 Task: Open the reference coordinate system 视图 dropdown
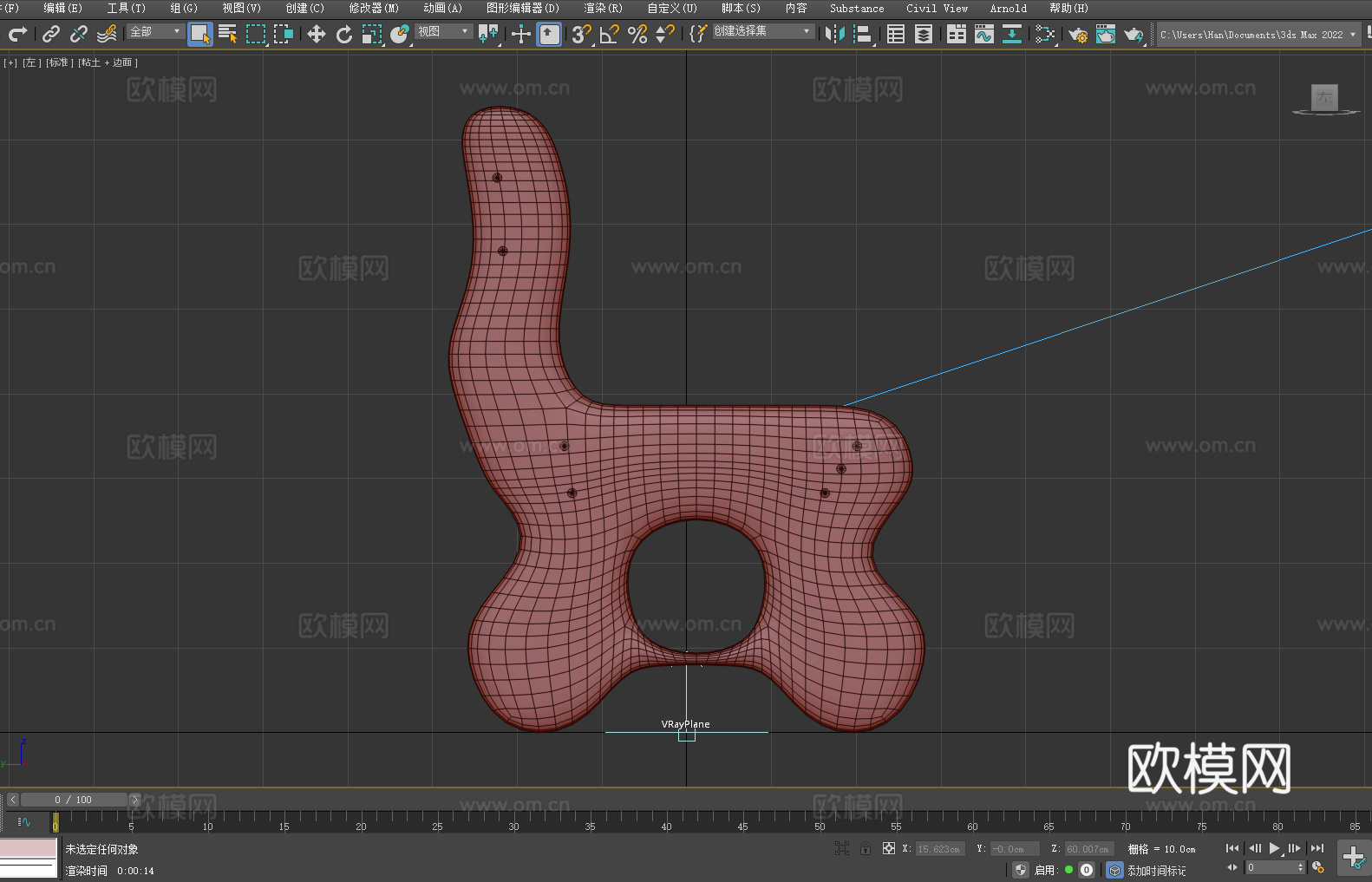[443, 31]
